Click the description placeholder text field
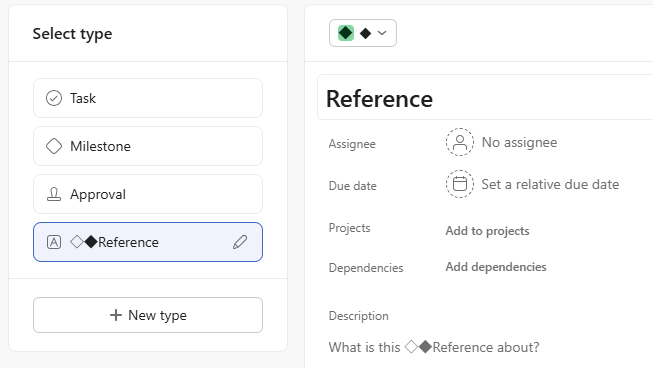 click(x=434, y=347)
